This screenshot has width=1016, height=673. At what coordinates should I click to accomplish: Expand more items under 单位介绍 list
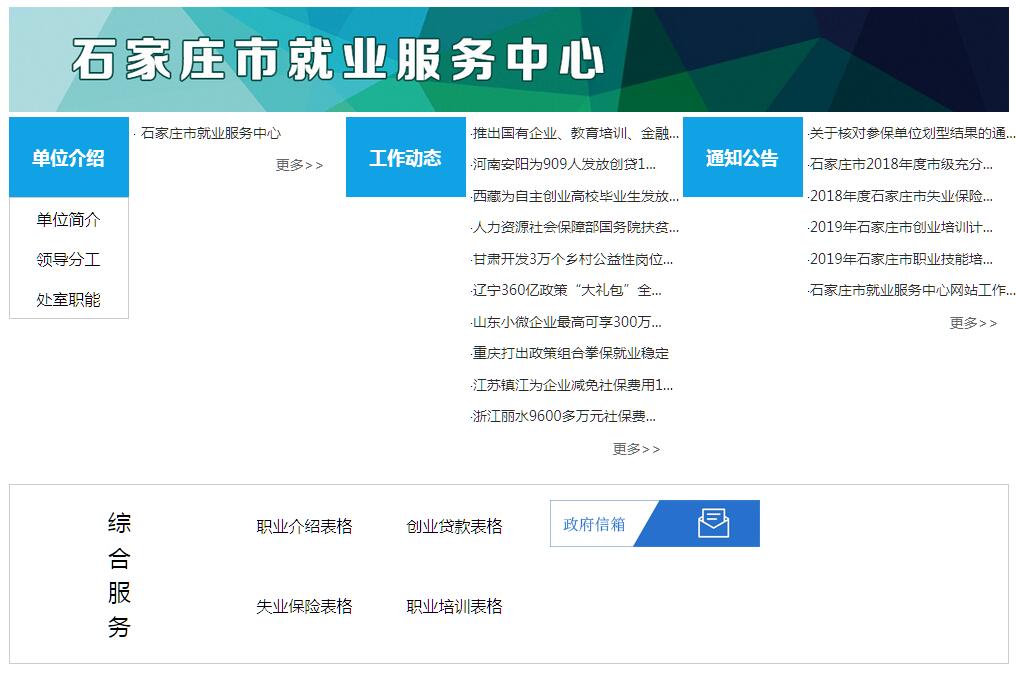coord(299,165)
